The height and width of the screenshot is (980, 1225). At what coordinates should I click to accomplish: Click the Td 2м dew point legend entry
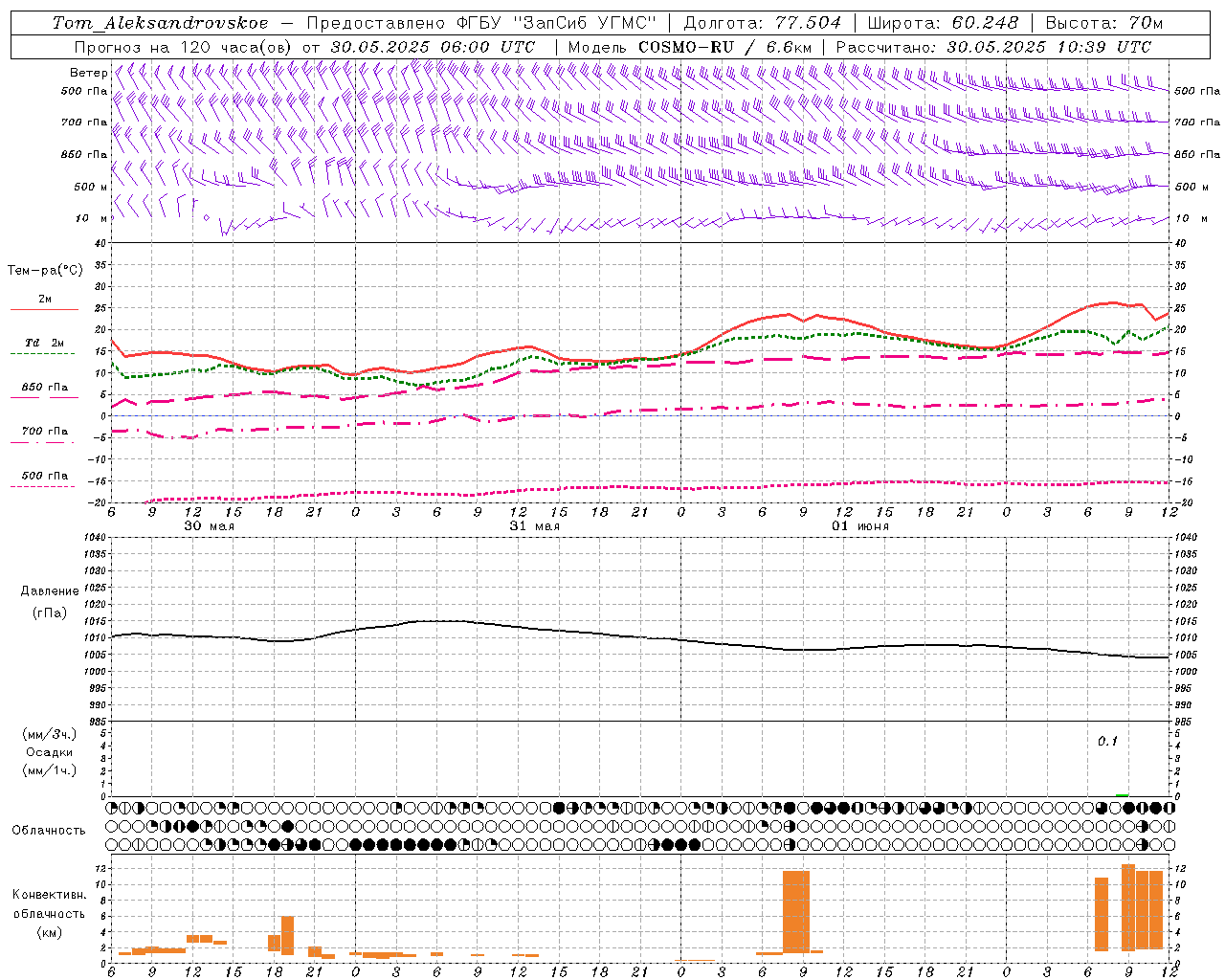44,343
